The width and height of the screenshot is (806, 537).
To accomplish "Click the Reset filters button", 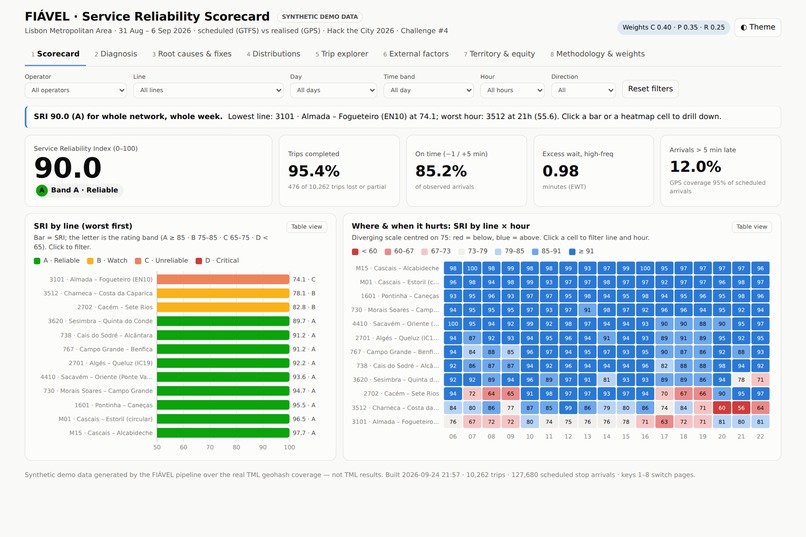I will tap(650, 89).
